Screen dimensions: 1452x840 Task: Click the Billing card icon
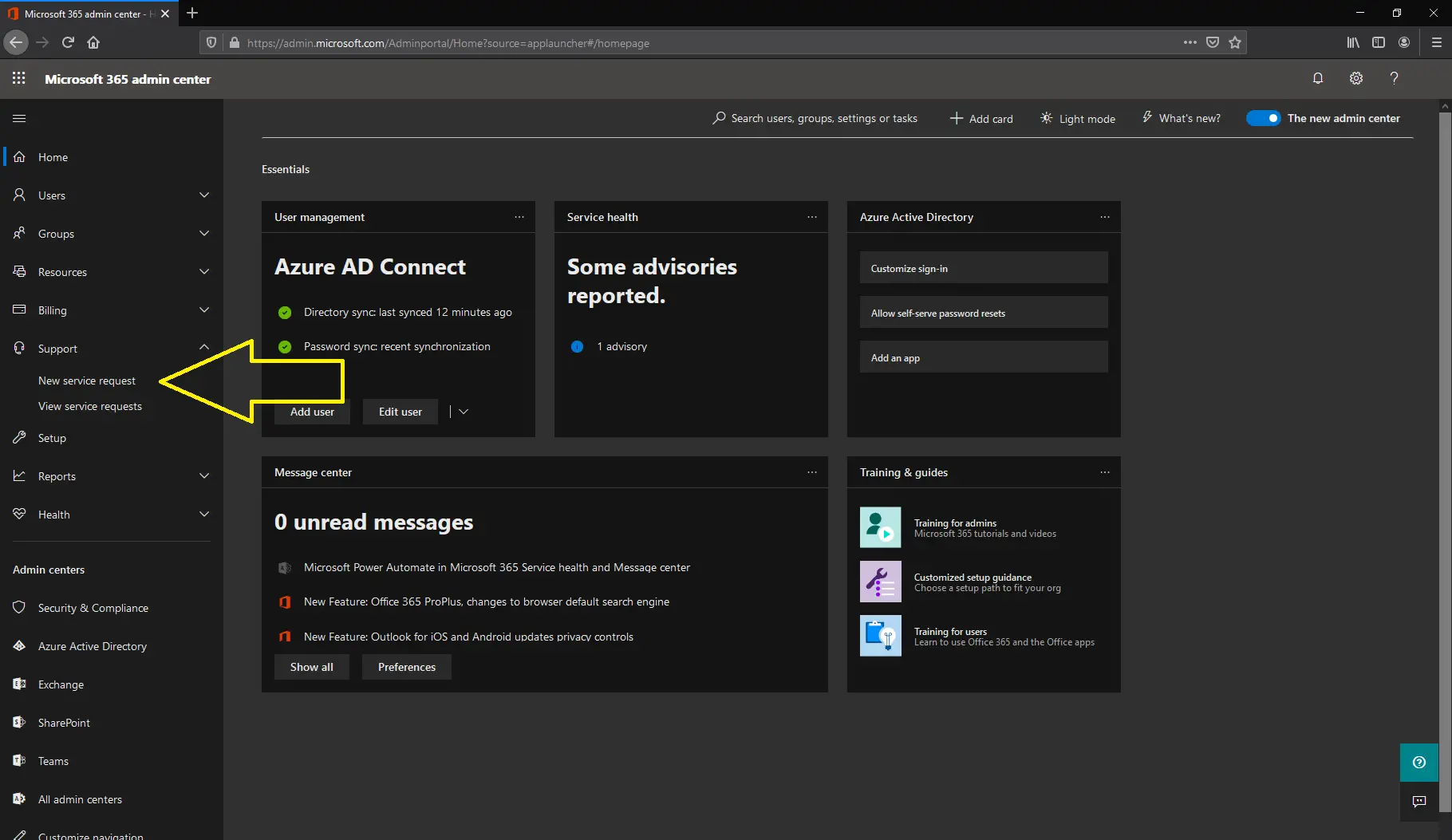pyautogui.click(x=20, y=310)
